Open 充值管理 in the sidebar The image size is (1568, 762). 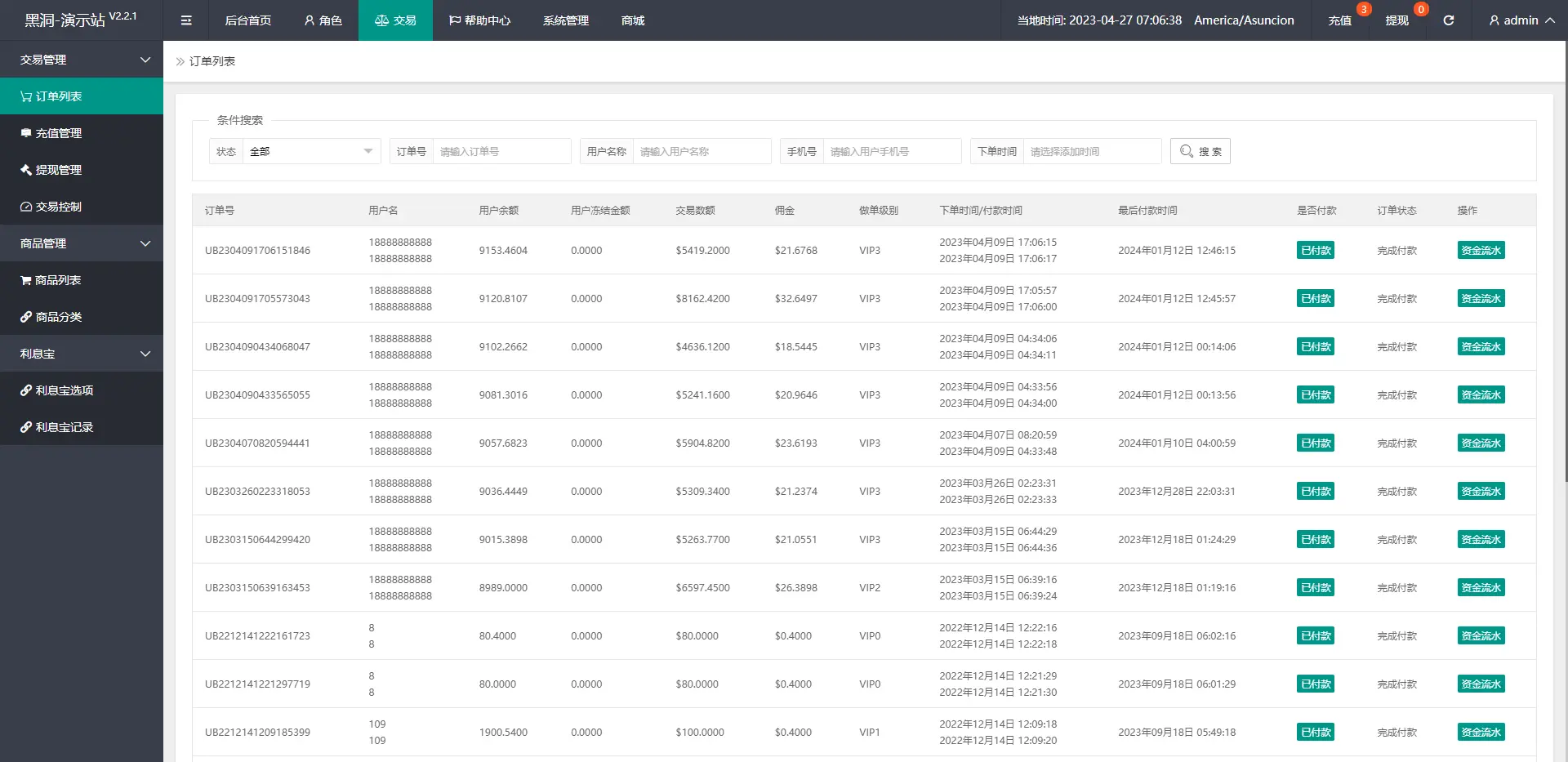pyautogui.click(x=58, y=133)
